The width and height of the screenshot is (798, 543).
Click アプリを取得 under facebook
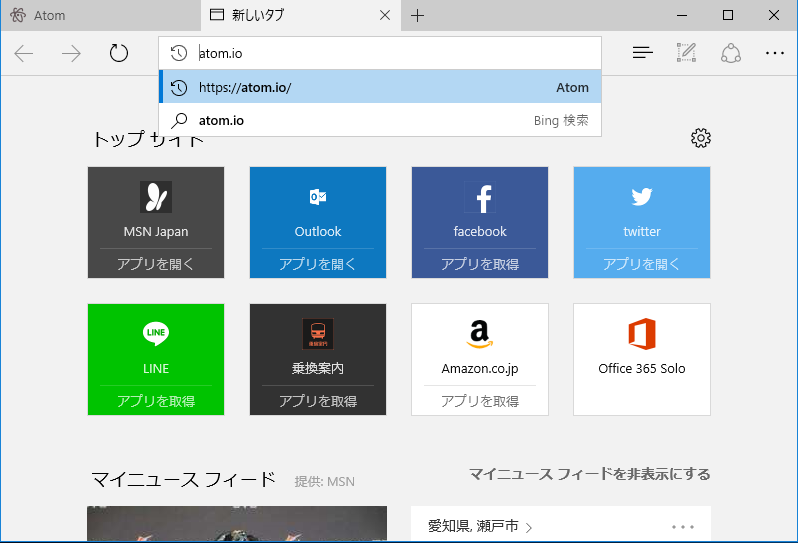pos(480,264)
